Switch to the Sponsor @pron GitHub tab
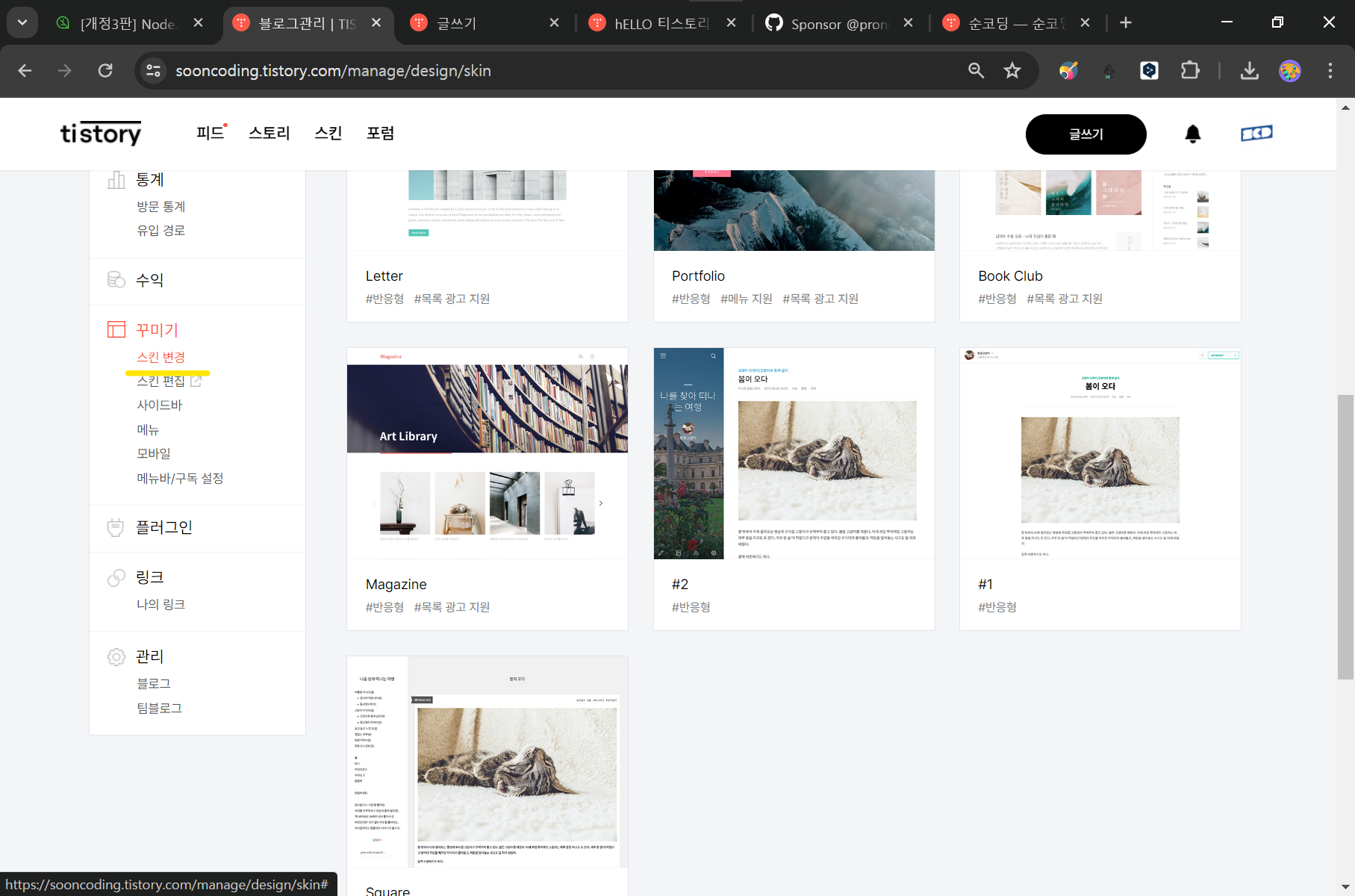 (x=839, y=23)
